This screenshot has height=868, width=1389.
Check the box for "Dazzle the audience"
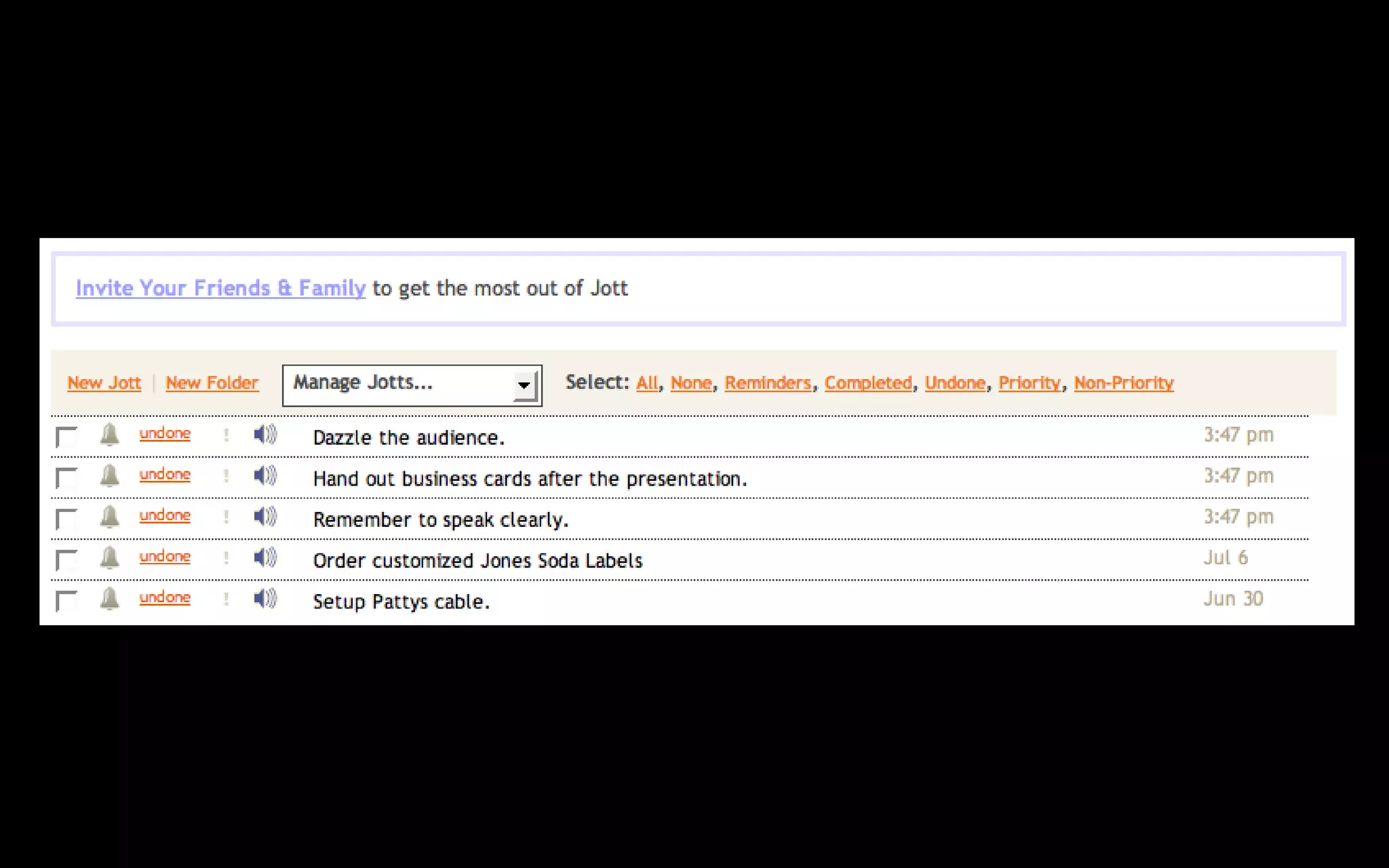[x=66, y=437]
